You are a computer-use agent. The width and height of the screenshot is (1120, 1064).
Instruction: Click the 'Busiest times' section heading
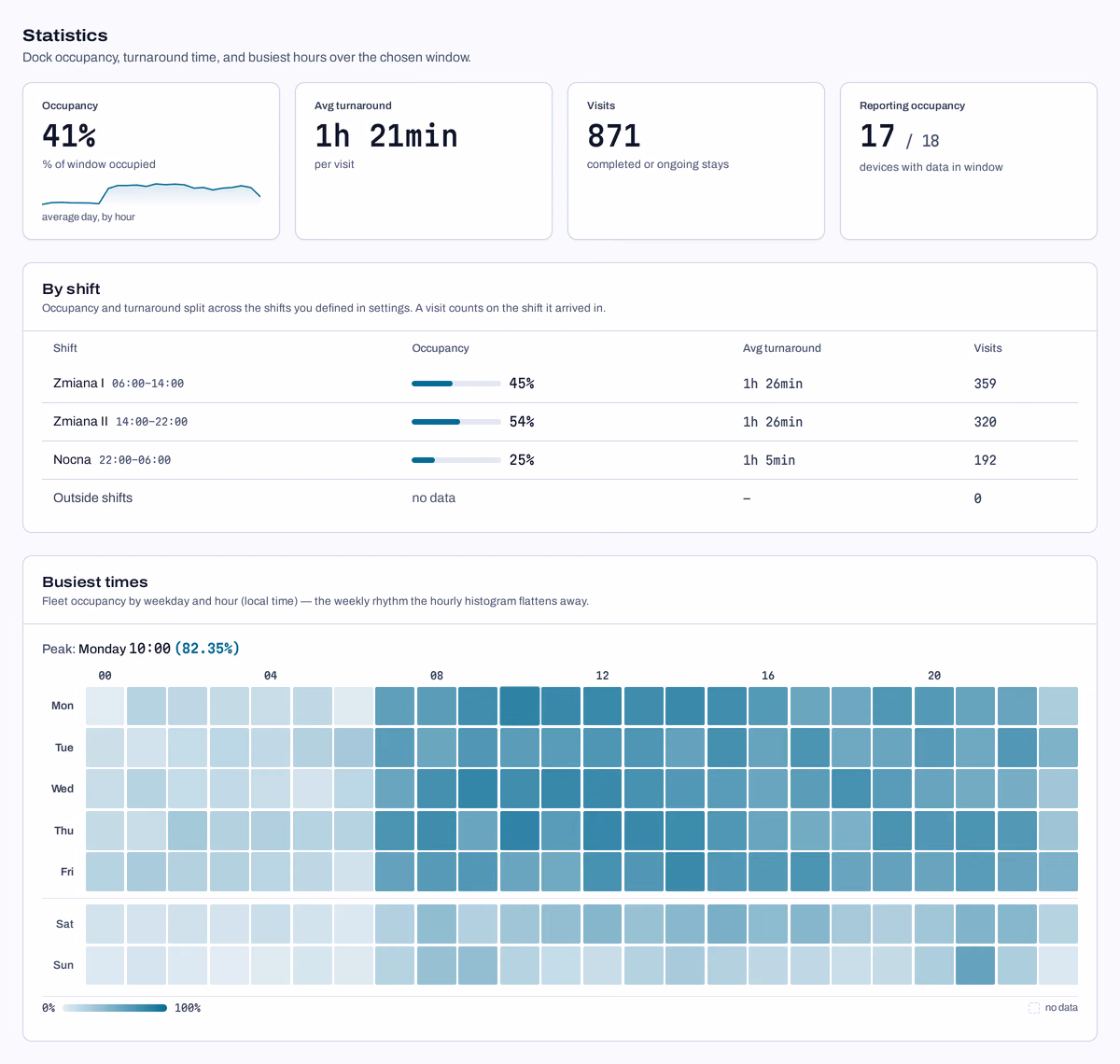point(95,581)
